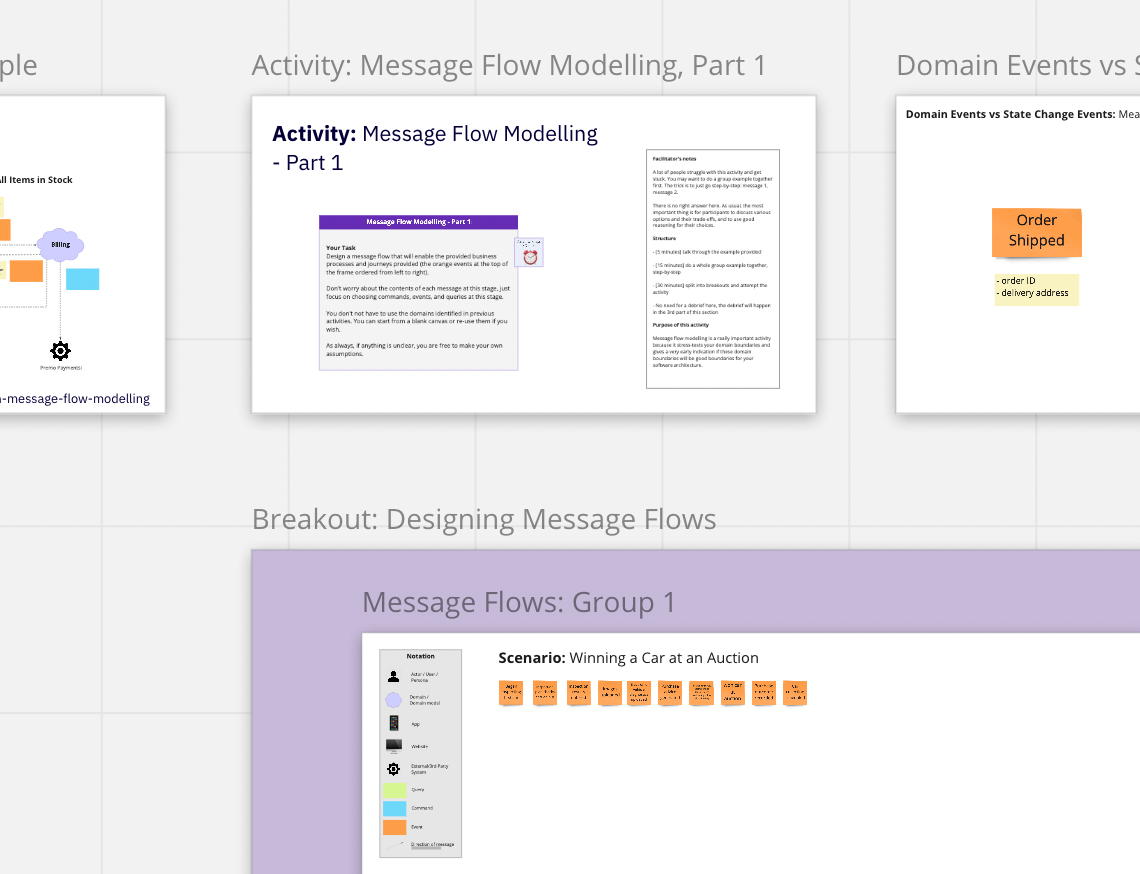
Task: Click the Items in Stock label
Action: [36, 180]
